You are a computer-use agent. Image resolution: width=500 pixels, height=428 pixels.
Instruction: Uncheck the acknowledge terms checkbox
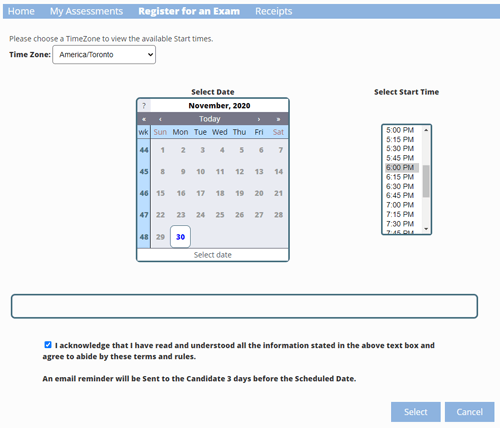click(x=48, y=345)
